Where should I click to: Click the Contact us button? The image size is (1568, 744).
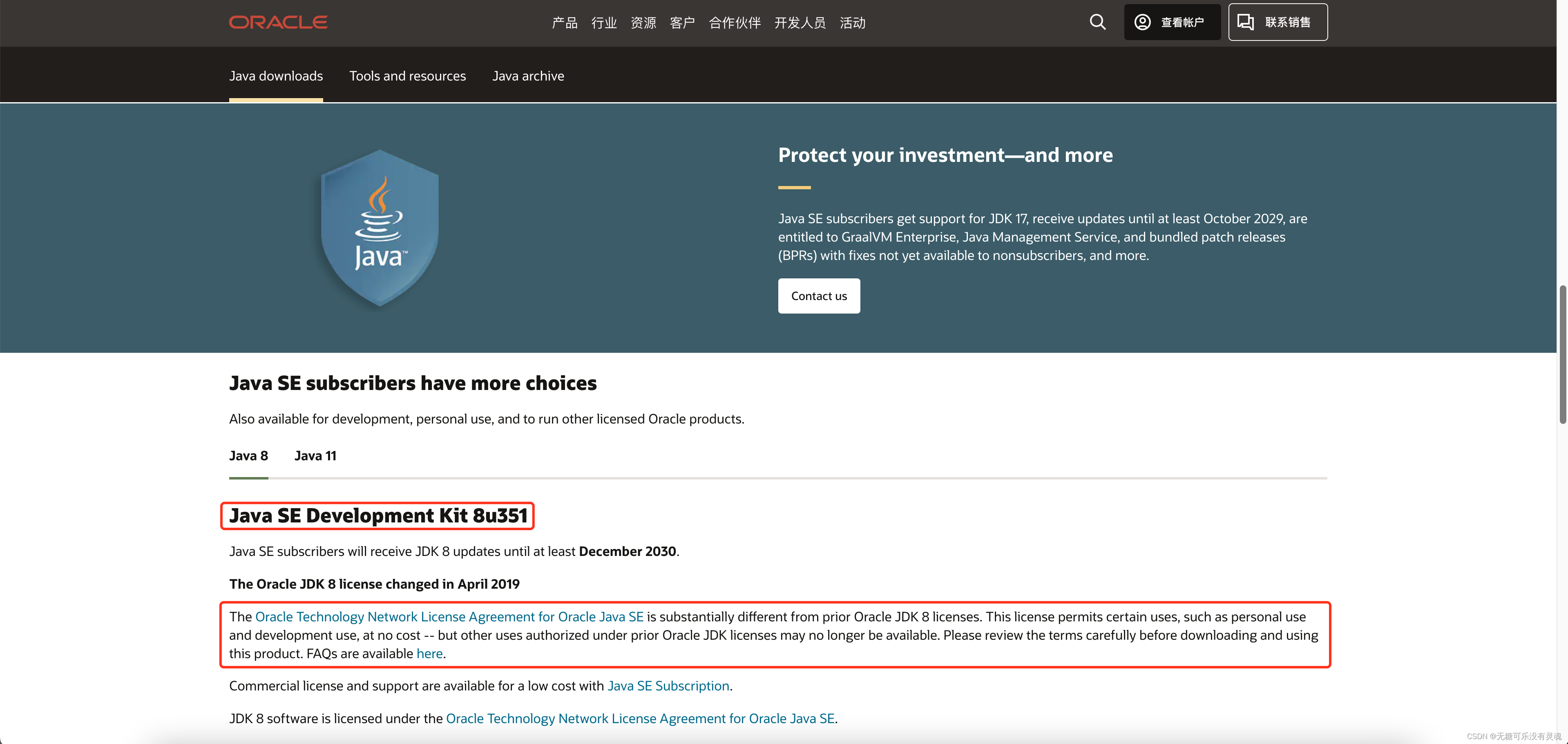click(819, 296)
